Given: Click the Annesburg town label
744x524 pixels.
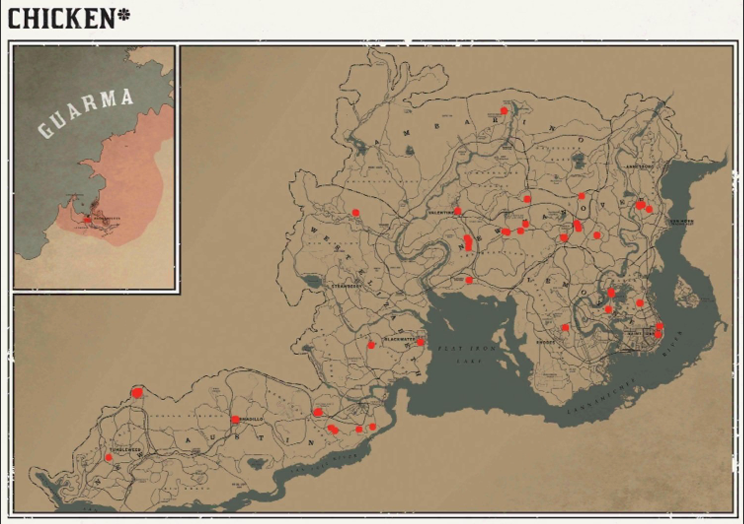Looking at the screenshot, I should (639, 167).
